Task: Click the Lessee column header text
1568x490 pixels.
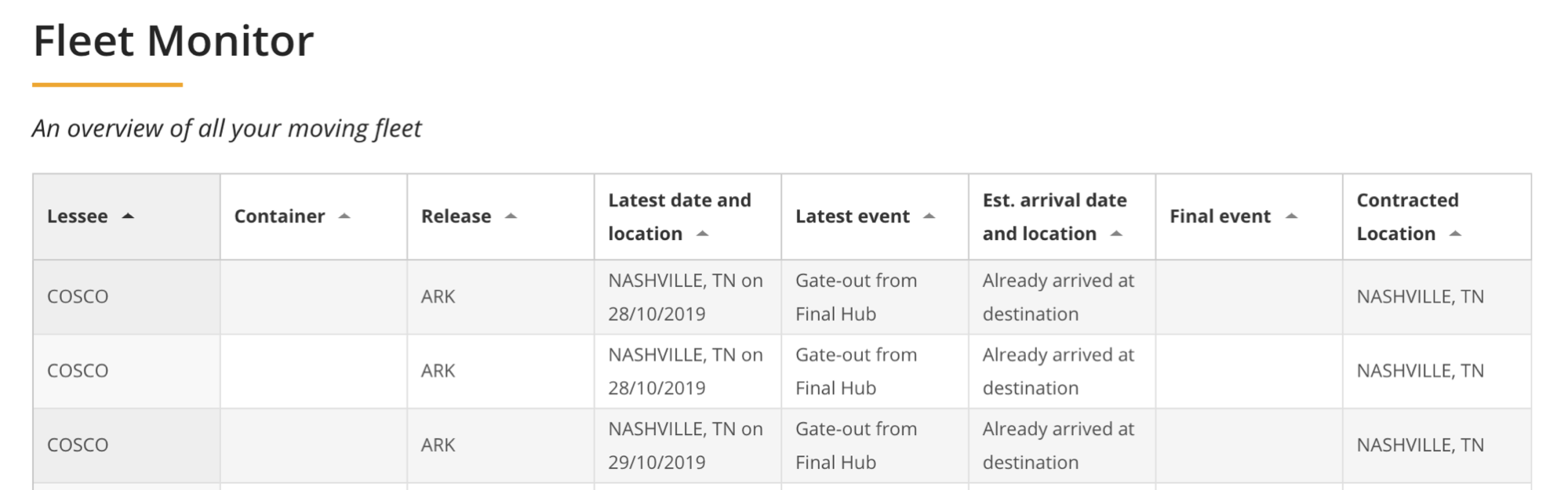Action: point(77,216)
